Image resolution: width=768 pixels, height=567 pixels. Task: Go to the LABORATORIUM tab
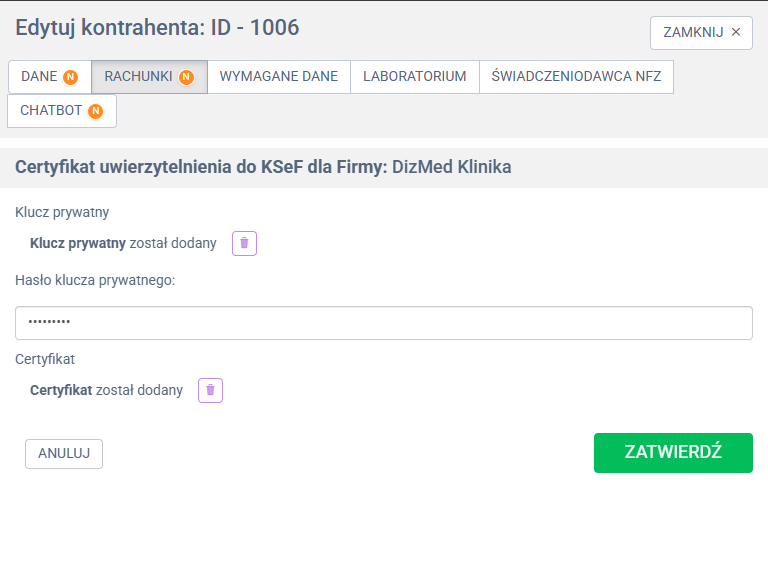[x=414, y=77]
